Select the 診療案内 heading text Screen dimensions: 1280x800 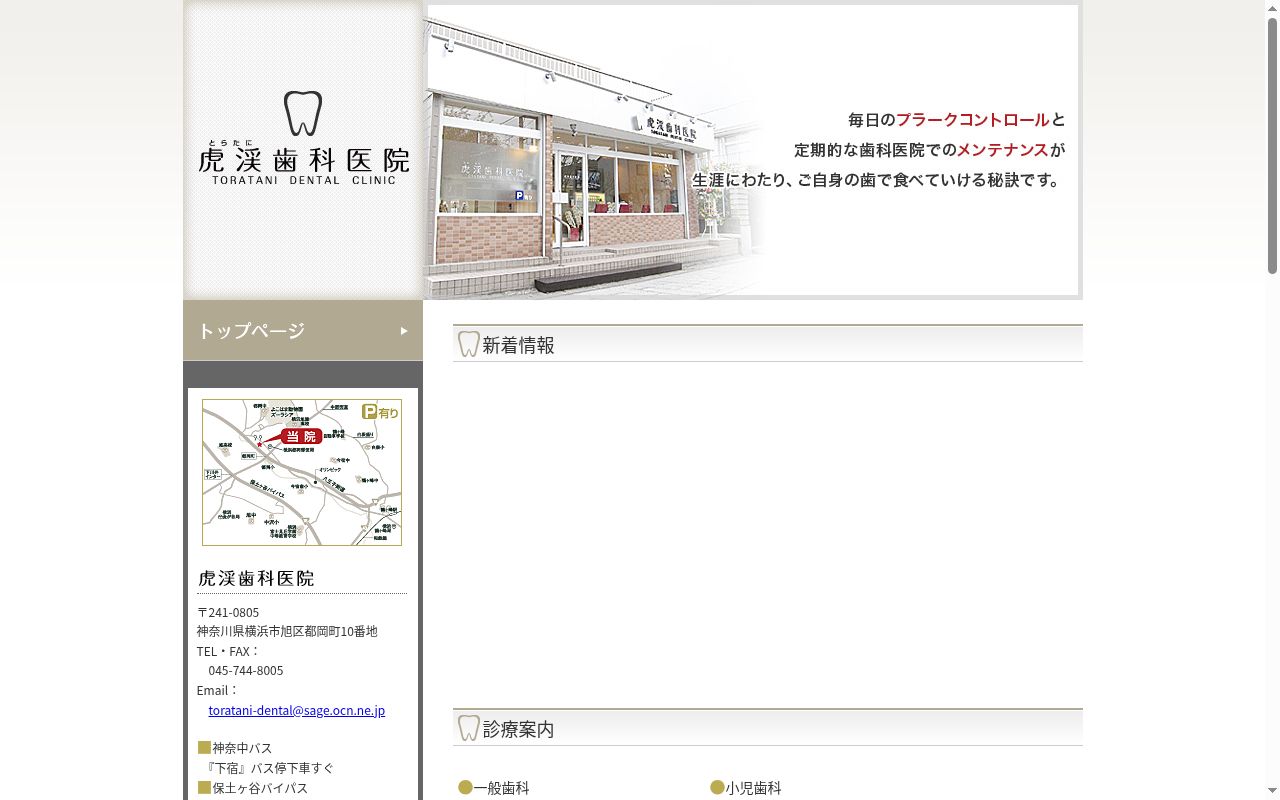pos(518,729)
